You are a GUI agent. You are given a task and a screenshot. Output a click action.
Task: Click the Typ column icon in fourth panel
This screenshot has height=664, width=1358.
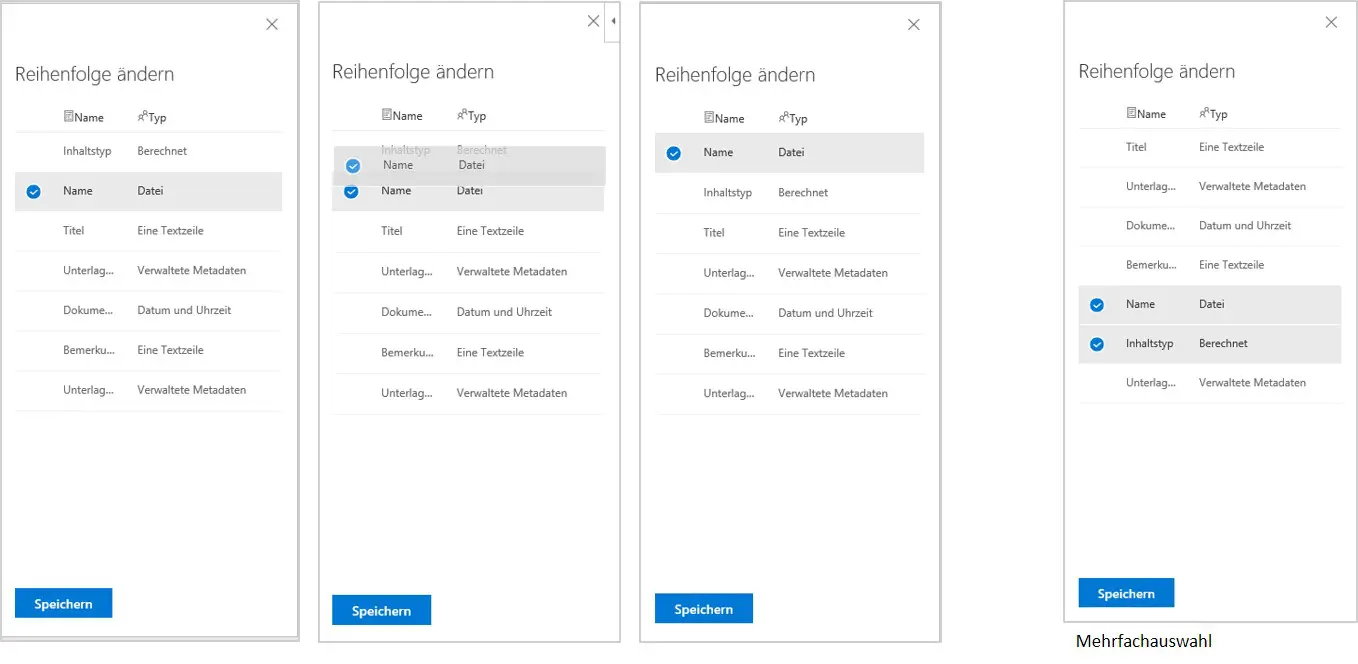(x=1203, y=113)
